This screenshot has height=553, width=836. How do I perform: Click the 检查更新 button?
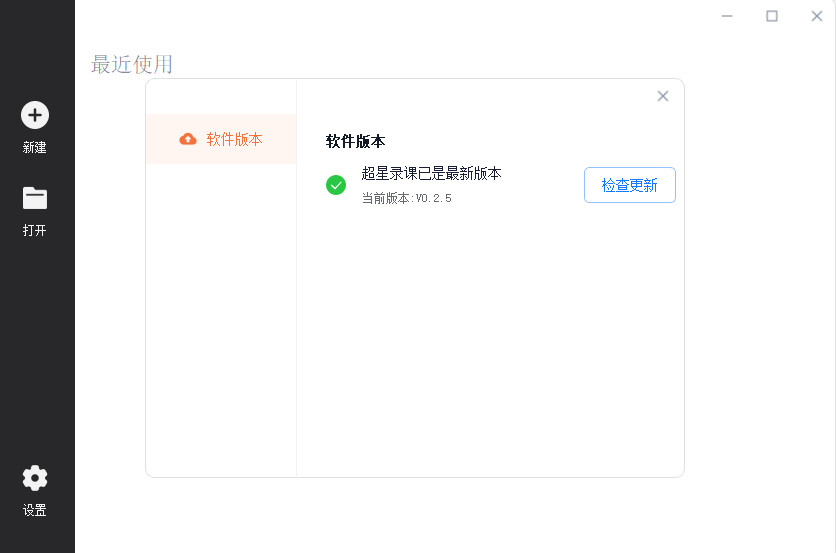pyautogui.click(x=630, y=185)
